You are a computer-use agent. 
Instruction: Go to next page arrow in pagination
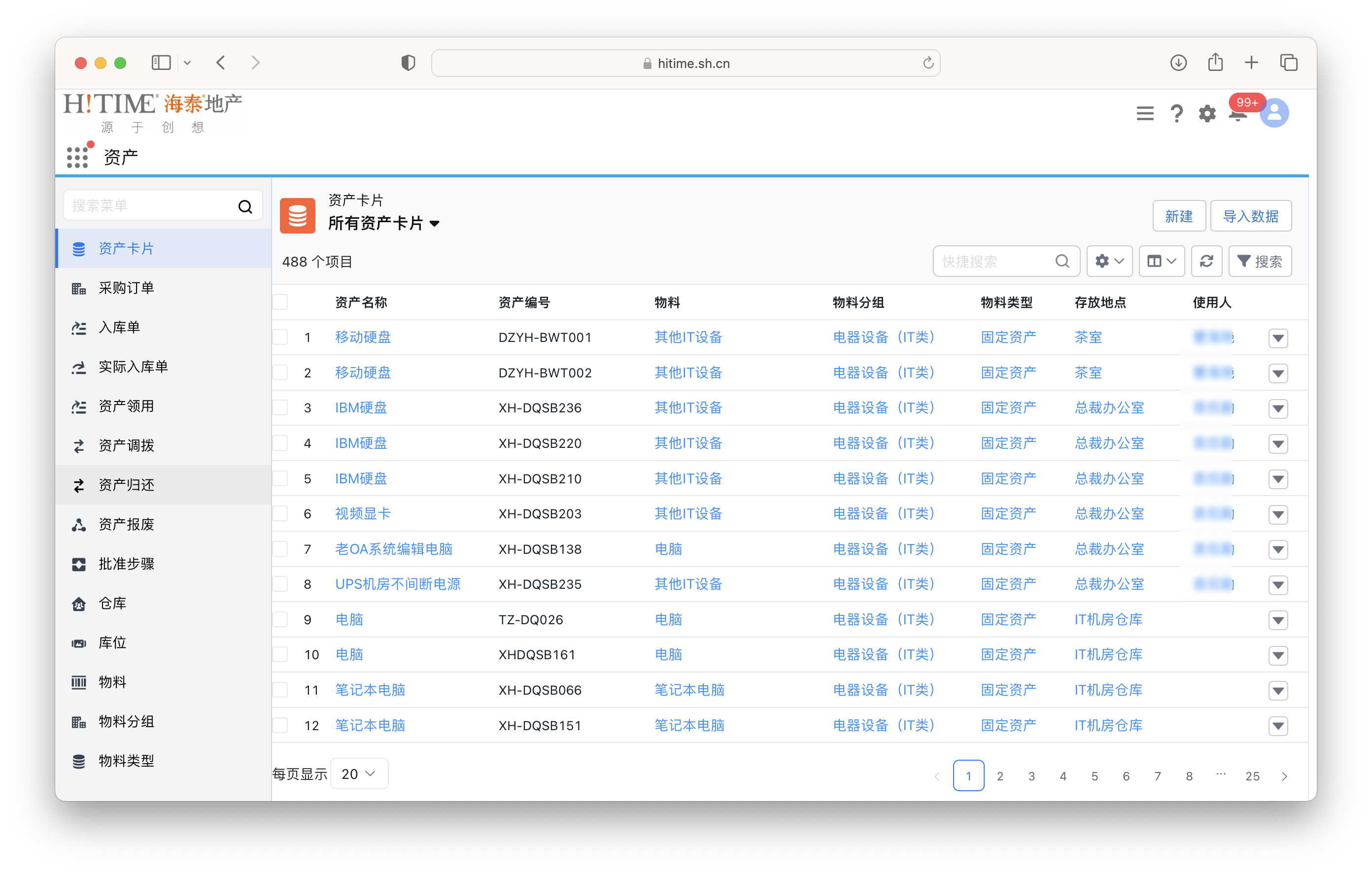click(1284, 776)
